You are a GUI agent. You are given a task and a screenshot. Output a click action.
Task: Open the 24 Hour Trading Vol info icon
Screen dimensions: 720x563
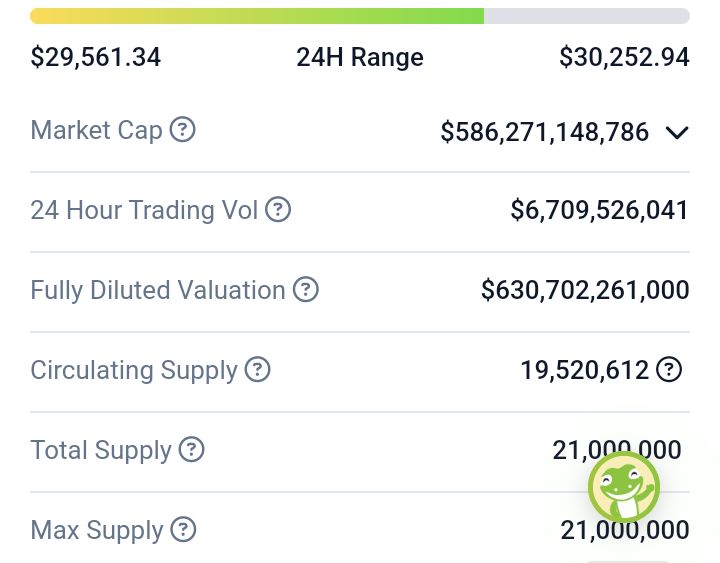tap(278, 210)
